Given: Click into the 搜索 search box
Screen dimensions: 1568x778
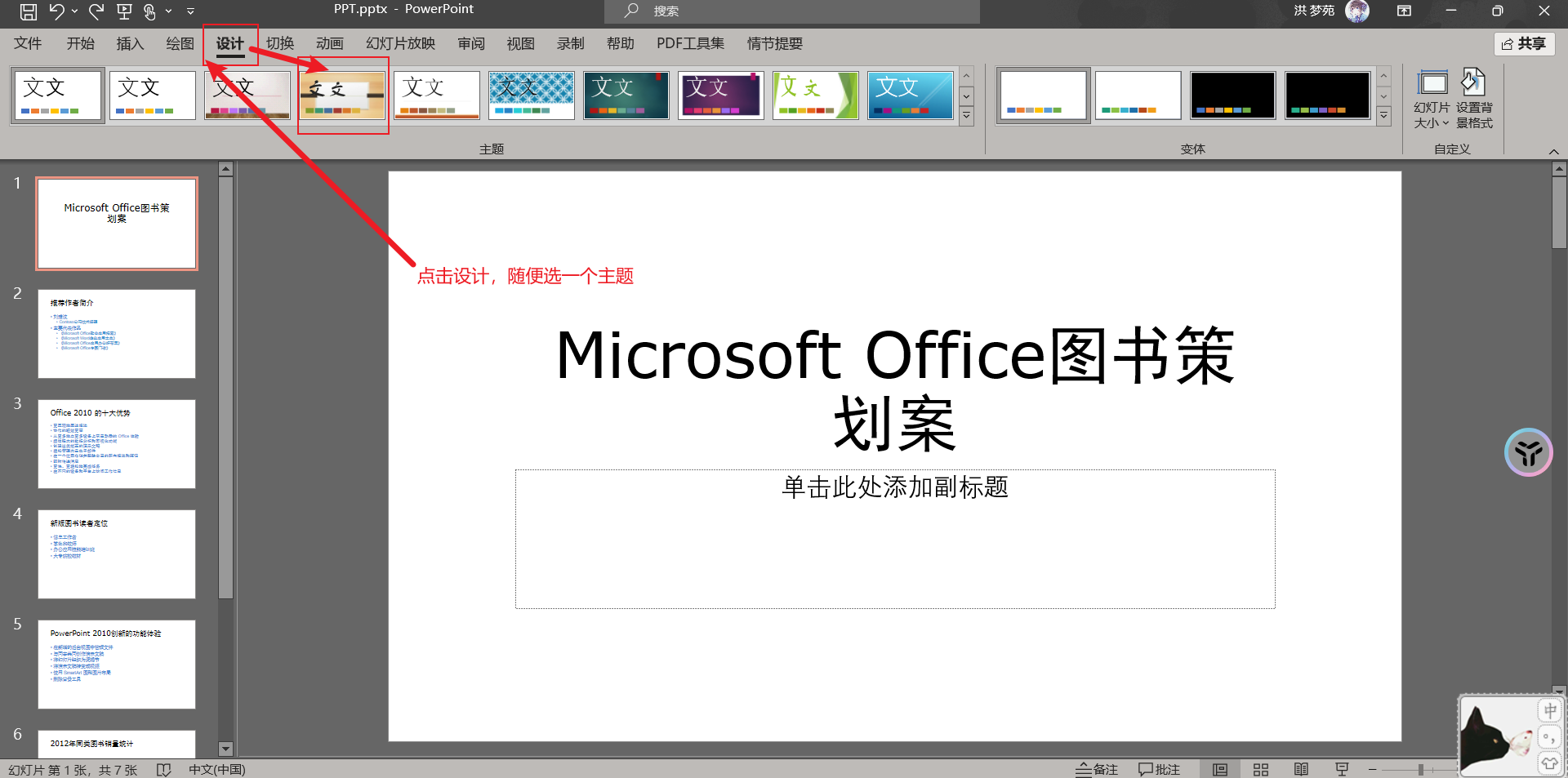Looking at the screenshot, I should (792, 11).
